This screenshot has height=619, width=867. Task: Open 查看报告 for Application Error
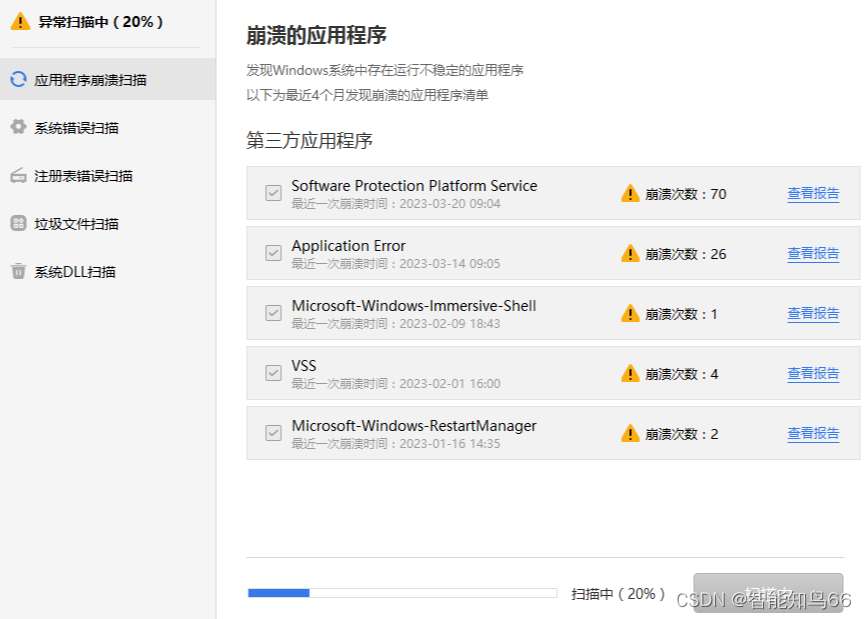[x=813, y=253]
